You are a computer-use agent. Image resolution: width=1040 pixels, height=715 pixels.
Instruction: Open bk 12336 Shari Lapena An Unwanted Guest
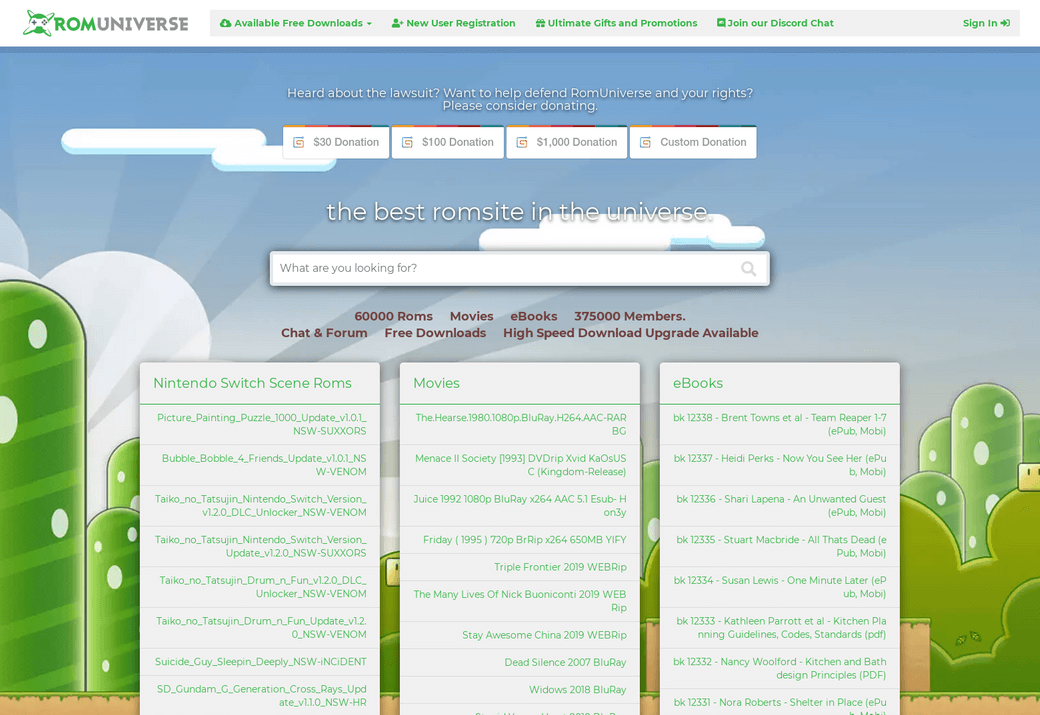point(780,505)
